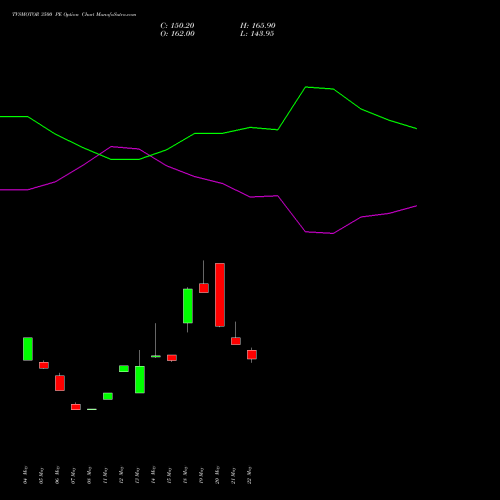500x500 pixels.
Task: Click the 04 May date label
Action: coord(26,475)
